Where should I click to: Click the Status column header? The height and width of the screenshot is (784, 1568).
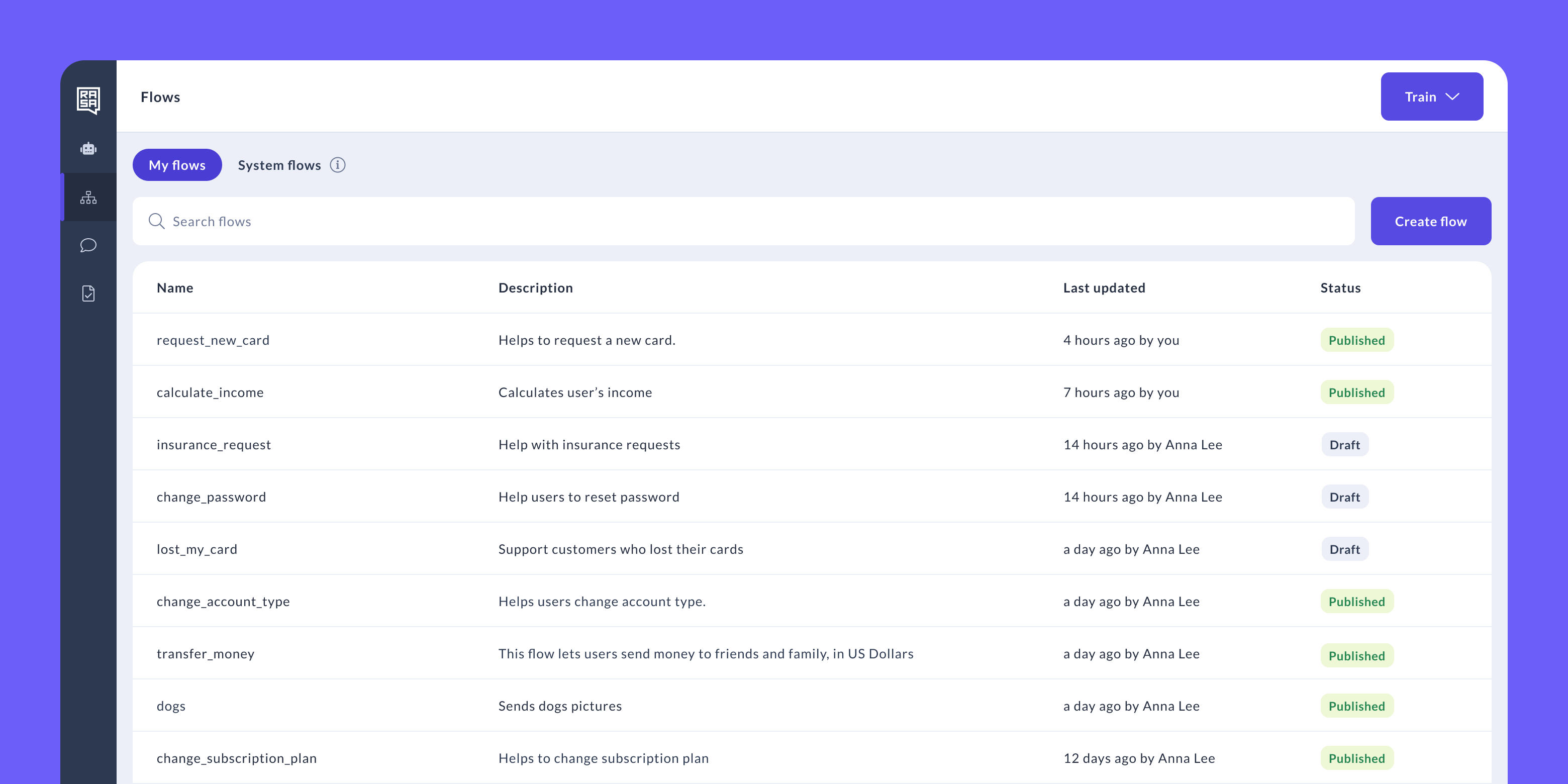tap(1340, 288)
